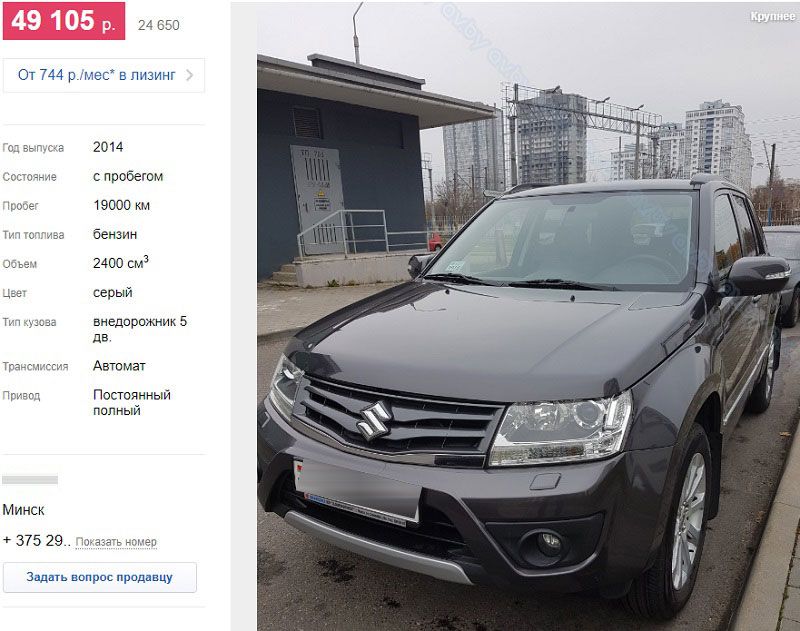
Task: Click the chevron arrow on leasing offer
Action: (189, 75)
